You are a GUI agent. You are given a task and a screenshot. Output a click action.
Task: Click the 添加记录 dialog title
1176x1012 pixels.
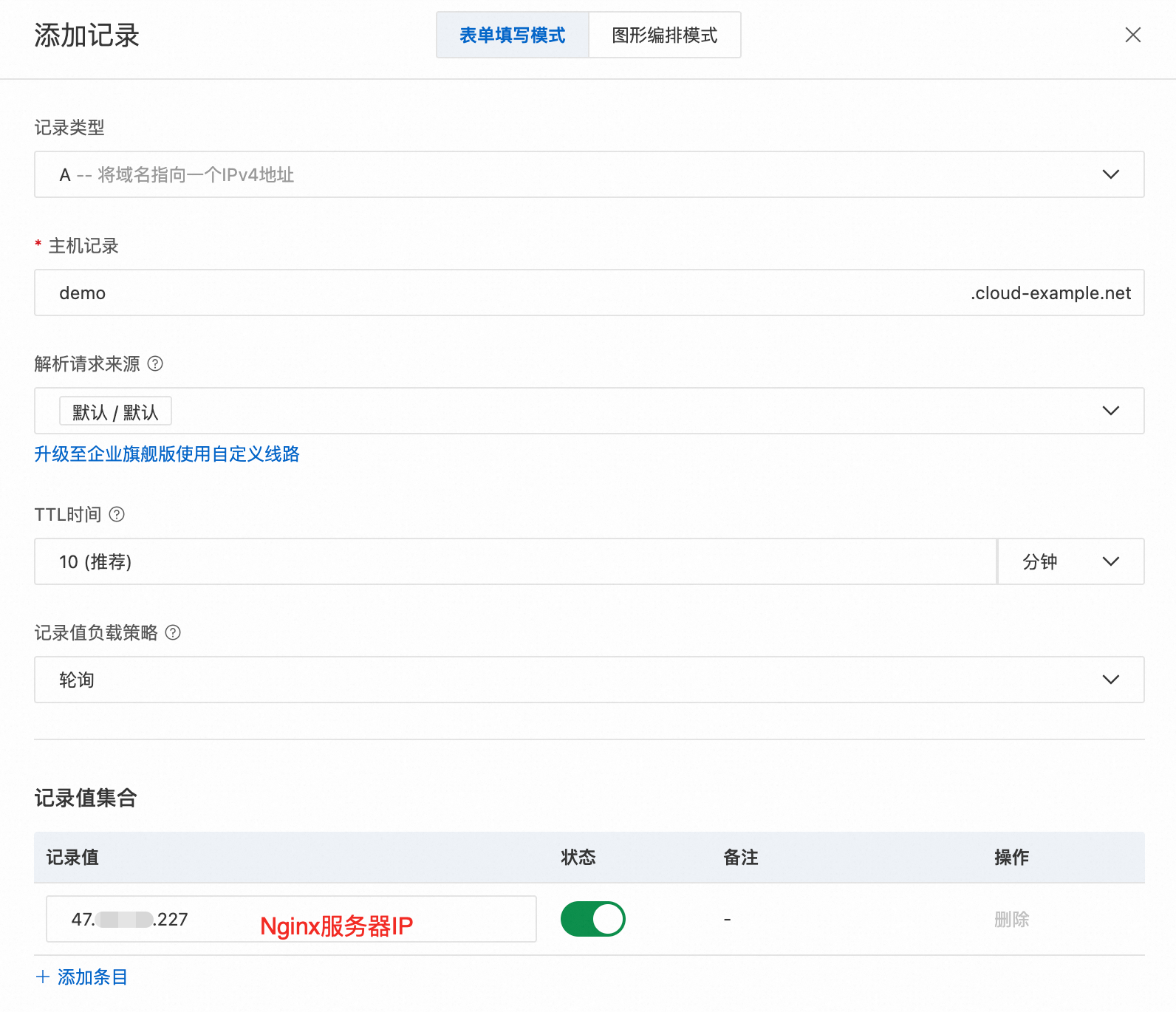(87, 35)
